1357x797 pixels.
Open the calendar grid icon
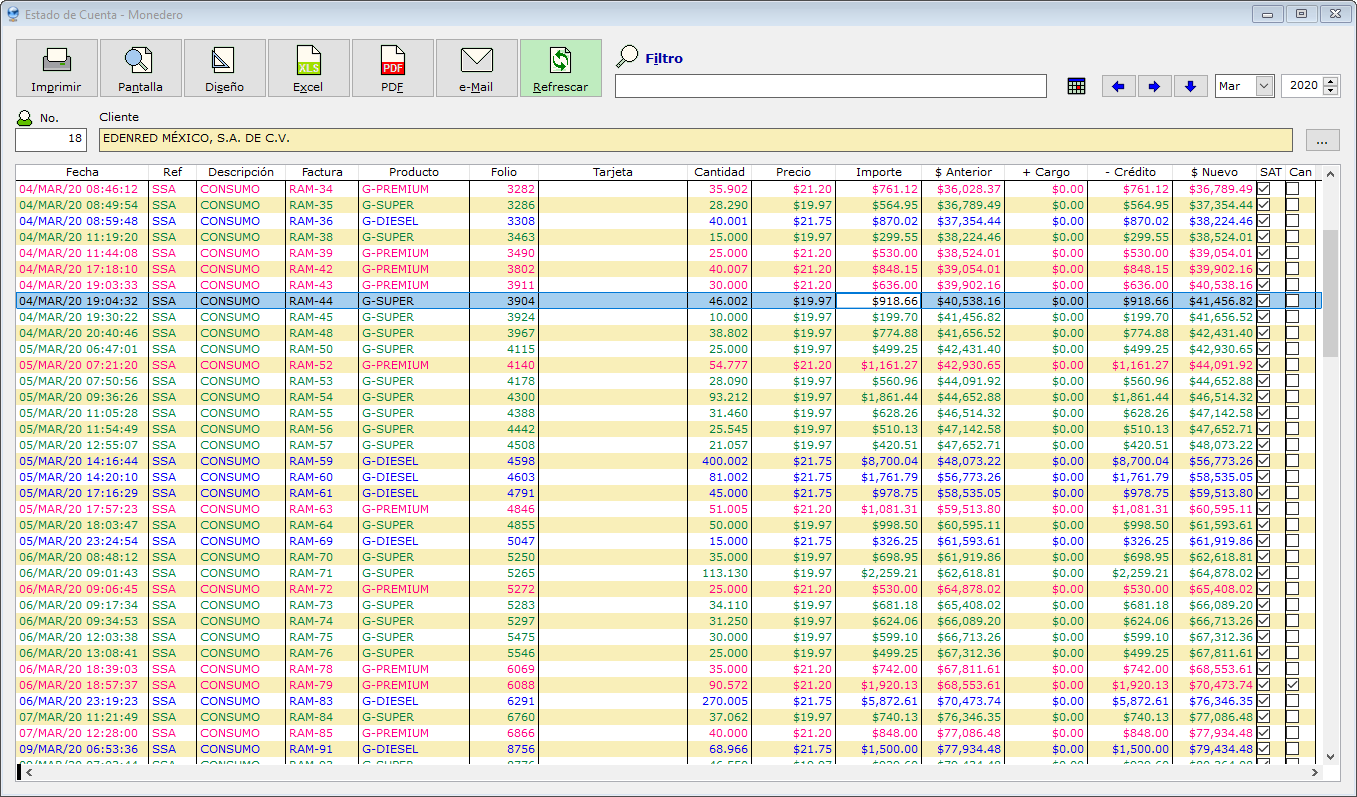coord(1076,86)
